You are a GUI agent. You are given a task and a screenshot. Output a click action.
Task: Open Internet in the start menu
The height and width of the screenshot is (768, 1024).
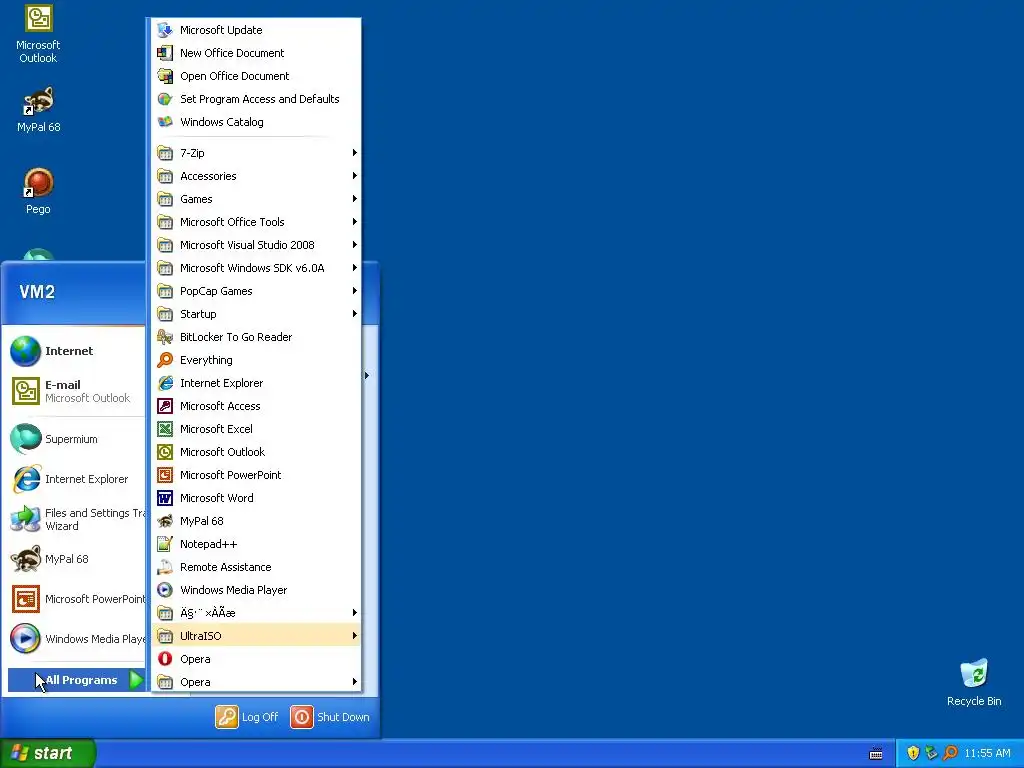[76, 351]
